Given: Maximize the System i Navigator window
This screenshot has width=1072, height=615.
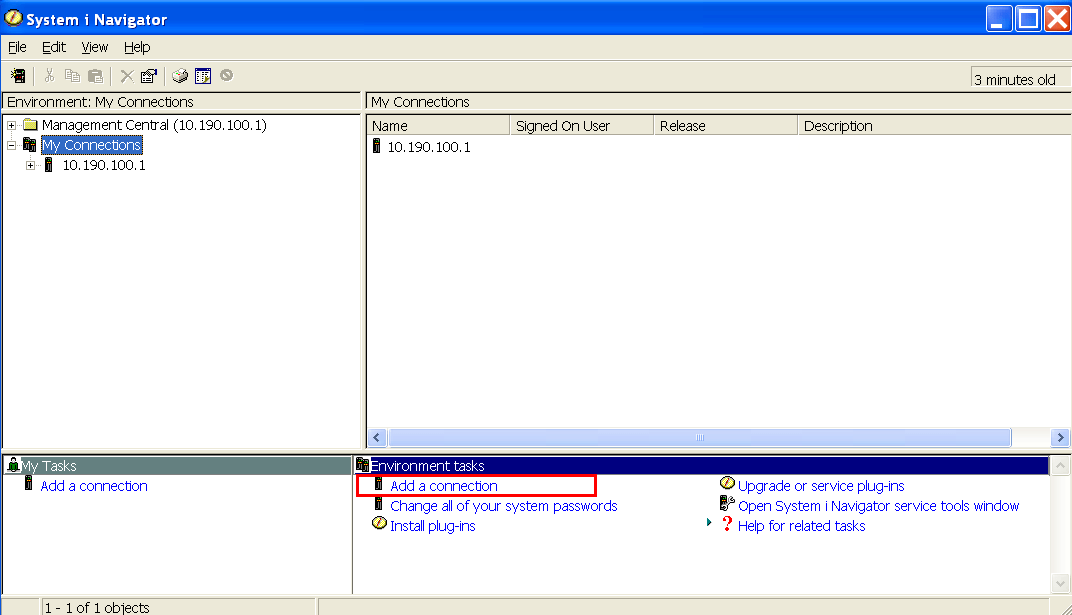Looking at the screenshot, I should point(1028,19).
